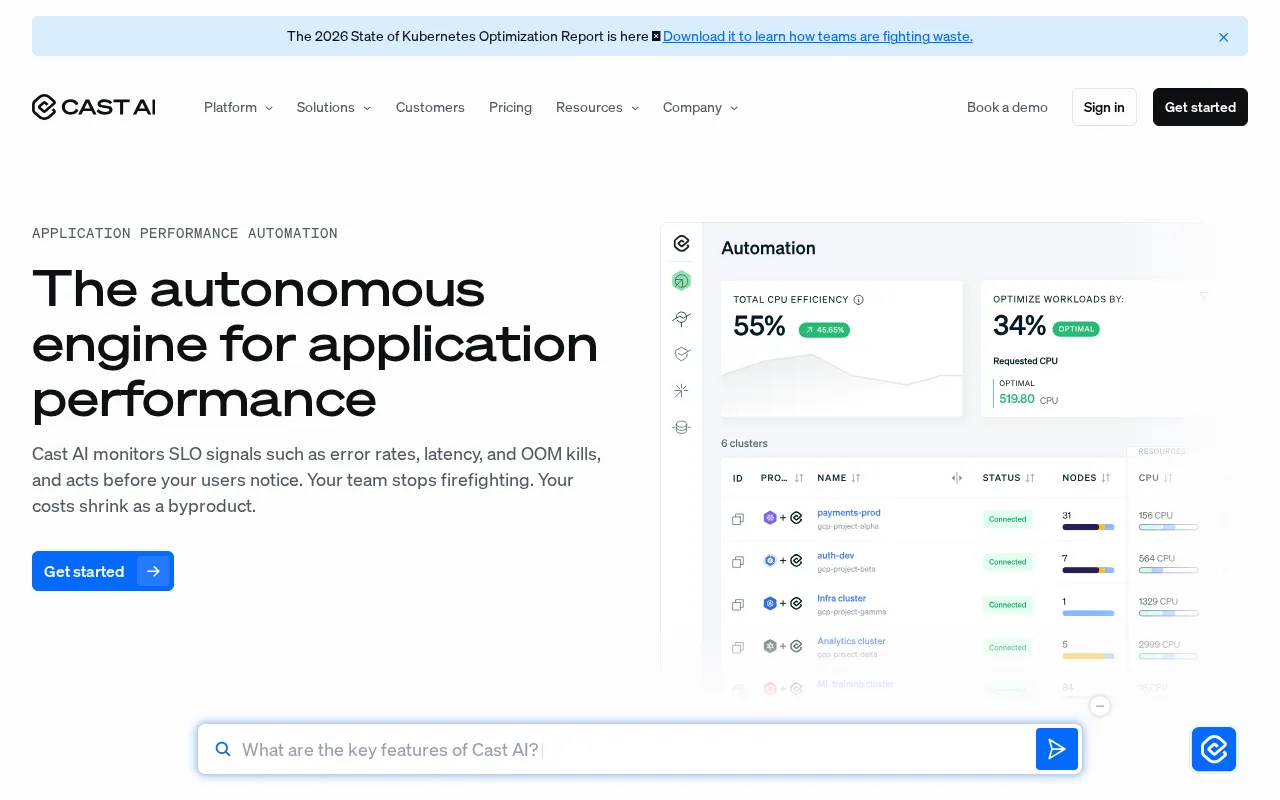Click copy ID icon in Analytics cluster row
1280x800 pixels.
click(738, 647)
